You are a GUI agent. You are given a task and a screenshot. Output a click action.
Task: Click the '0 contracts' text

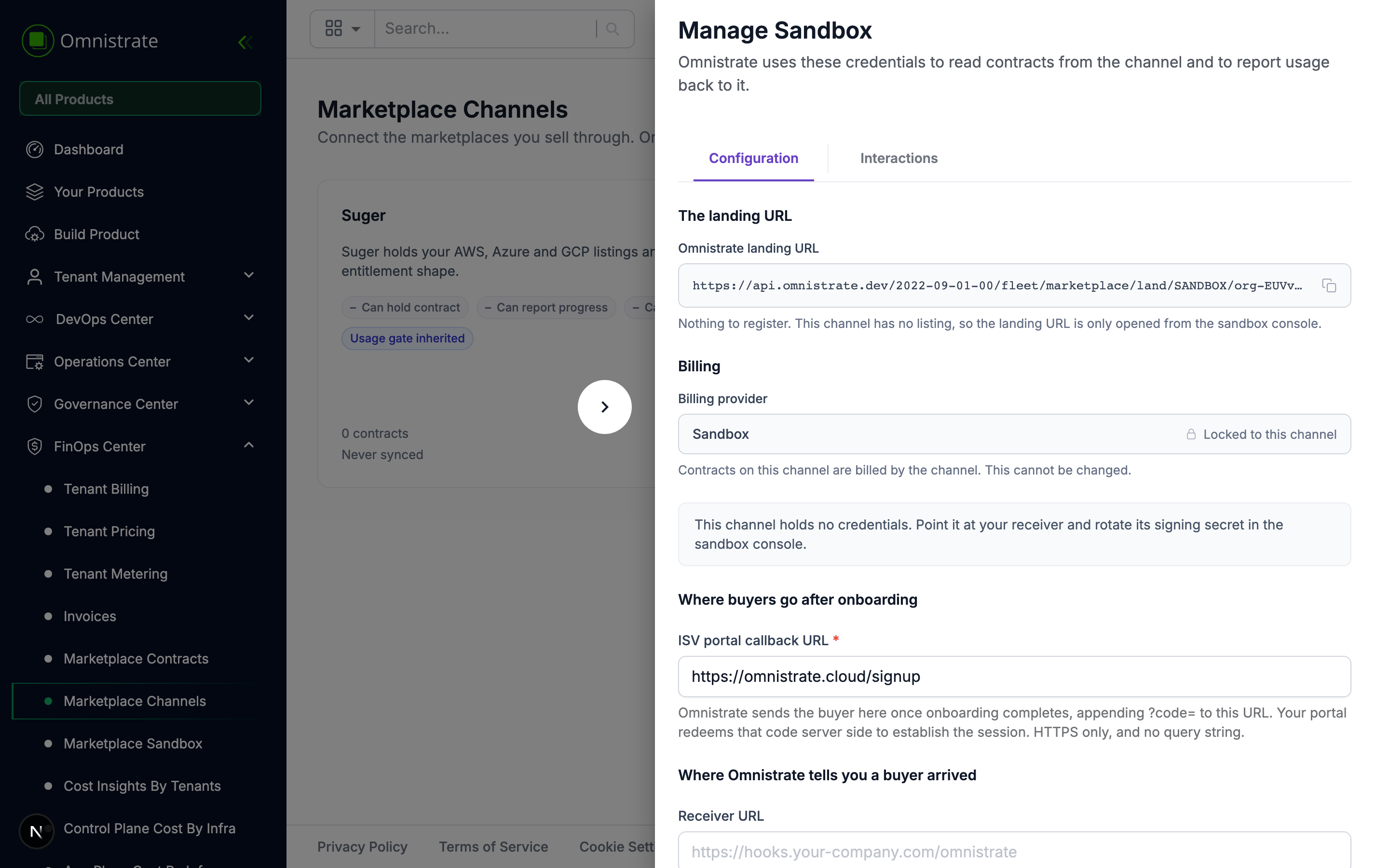click(375, 434)
